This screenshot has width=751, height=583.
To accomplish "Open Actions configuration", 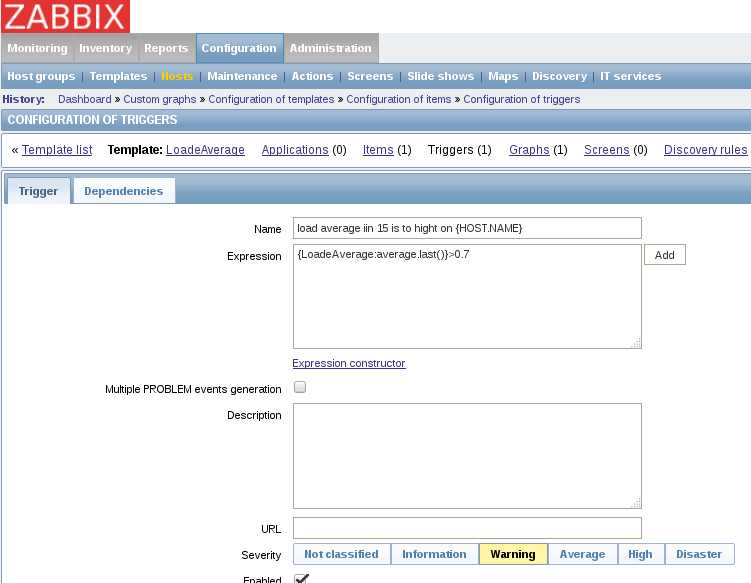I will [x=312, y=76].
